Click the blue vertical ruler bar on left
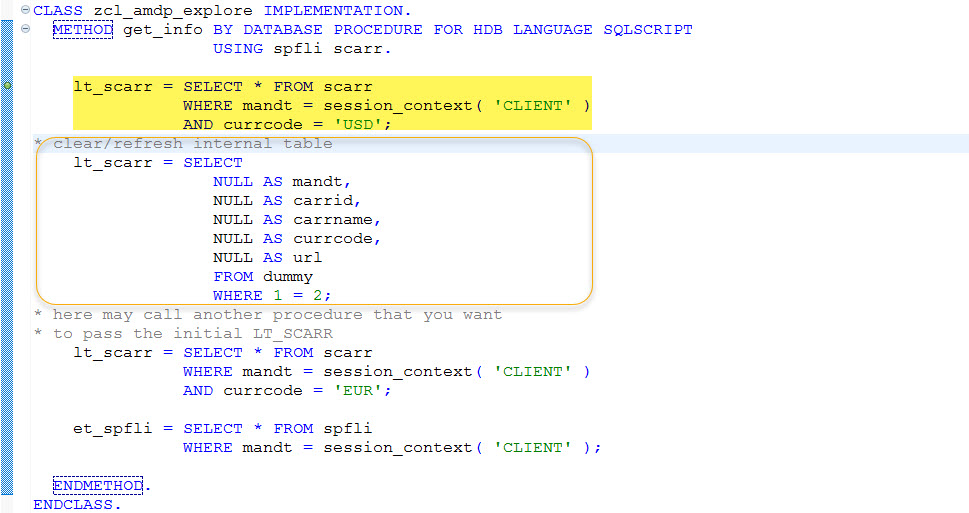 click(x=7, y=258)
